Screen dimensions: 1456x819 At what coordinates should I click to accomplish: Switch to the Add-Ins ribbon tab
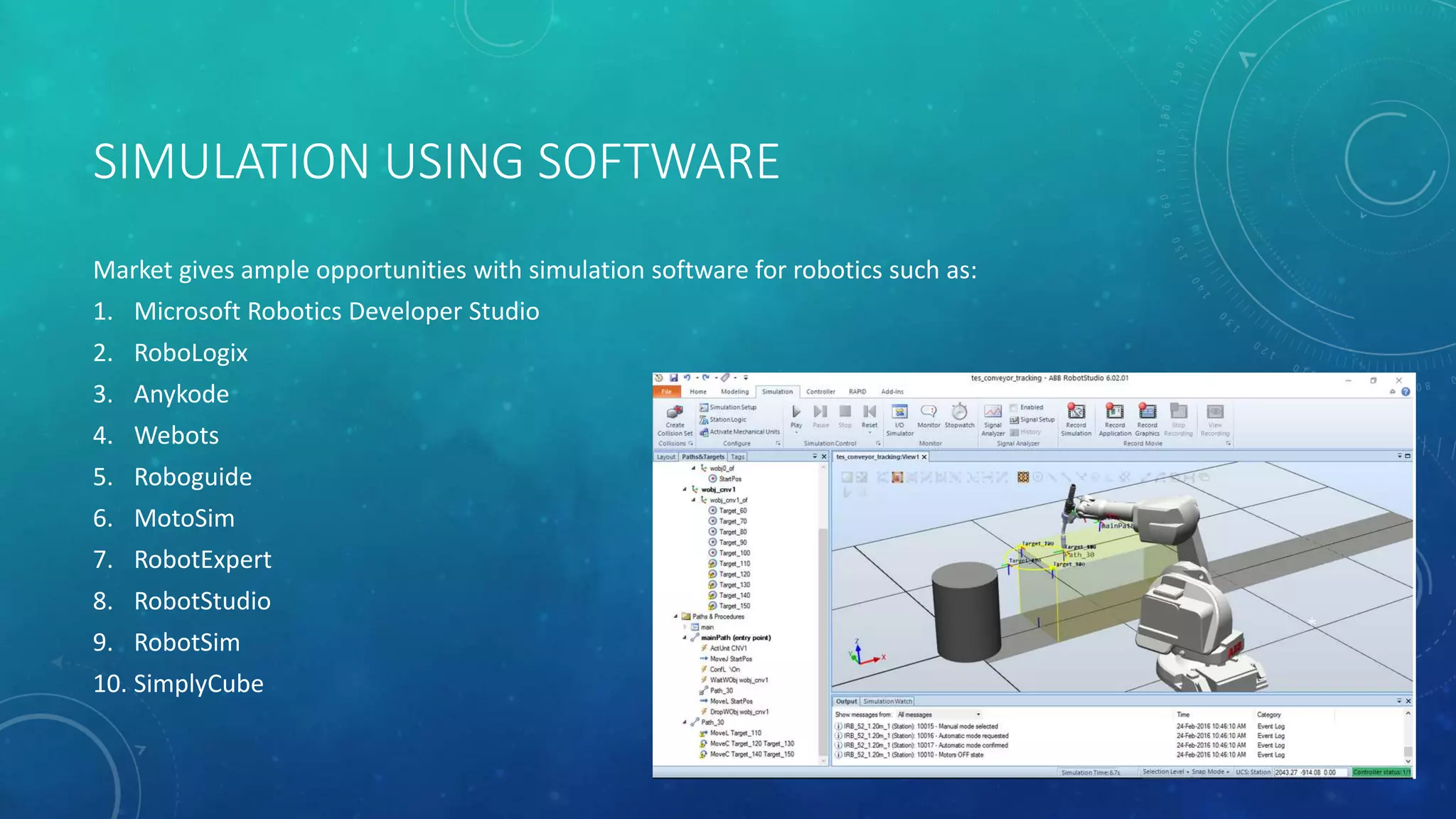pyautogui.click(x=892, y=392)
